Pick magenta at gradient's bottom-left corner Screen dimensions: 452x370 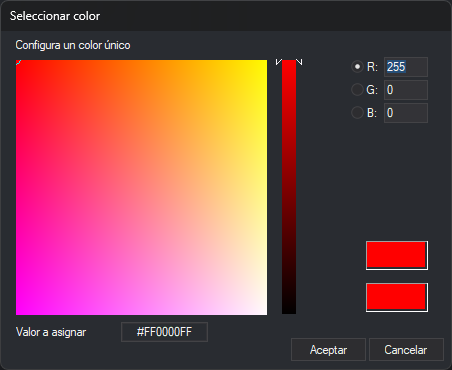(18, 313)
